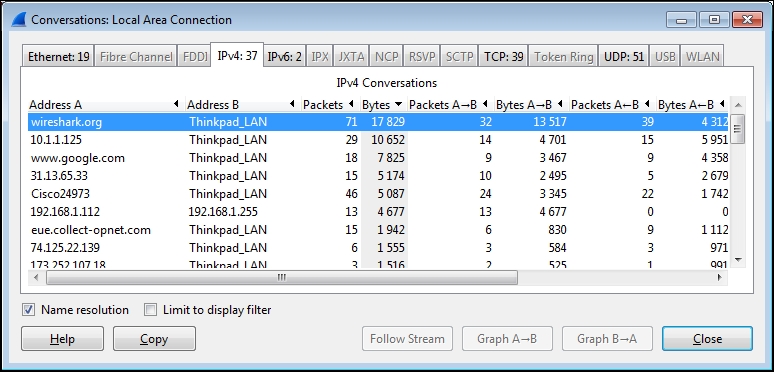
Task: Click the Graph A→B button
Action: tap(507, 339)
